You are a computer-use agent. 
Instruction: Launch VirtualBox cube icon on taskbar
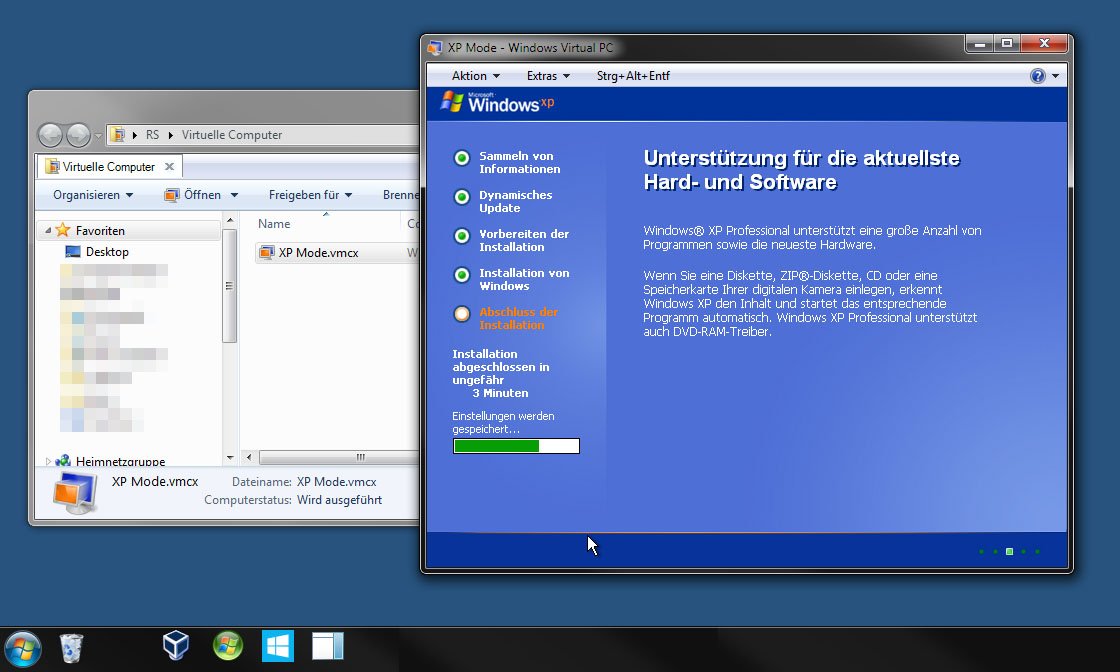pos(176,646)
